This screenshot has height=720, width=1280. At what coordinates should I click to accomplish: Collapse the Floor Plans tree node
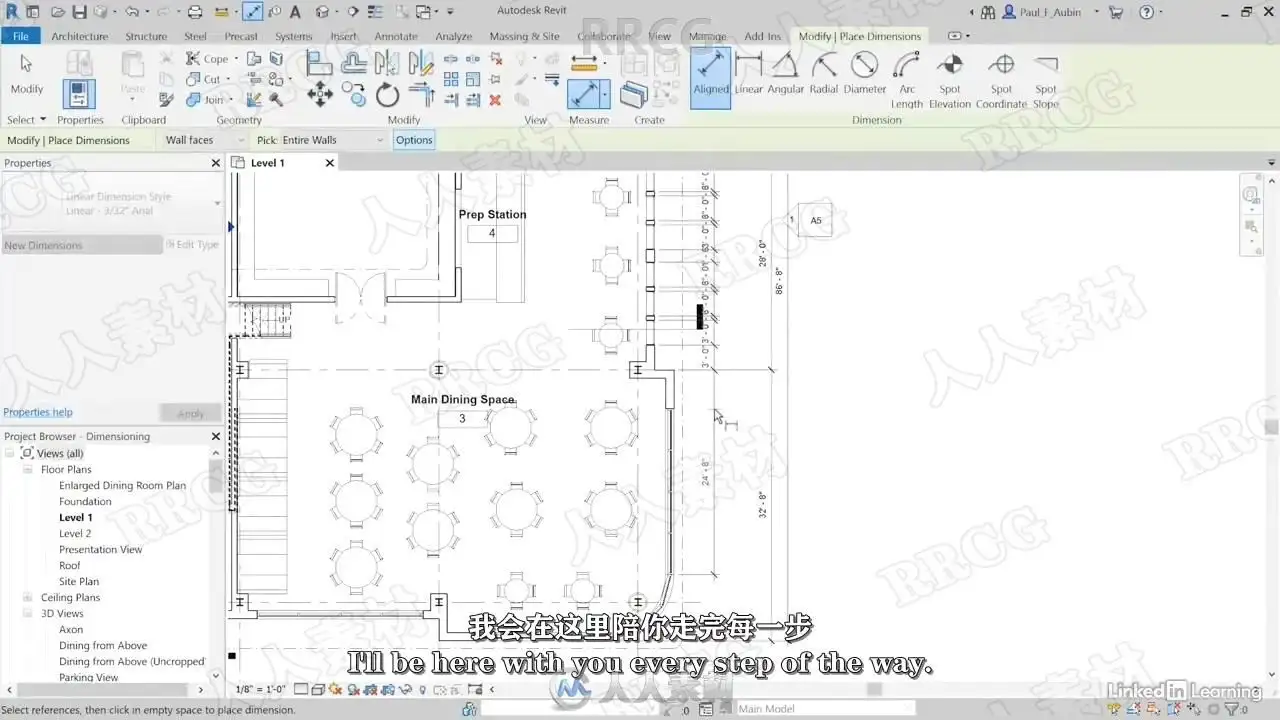28,469
